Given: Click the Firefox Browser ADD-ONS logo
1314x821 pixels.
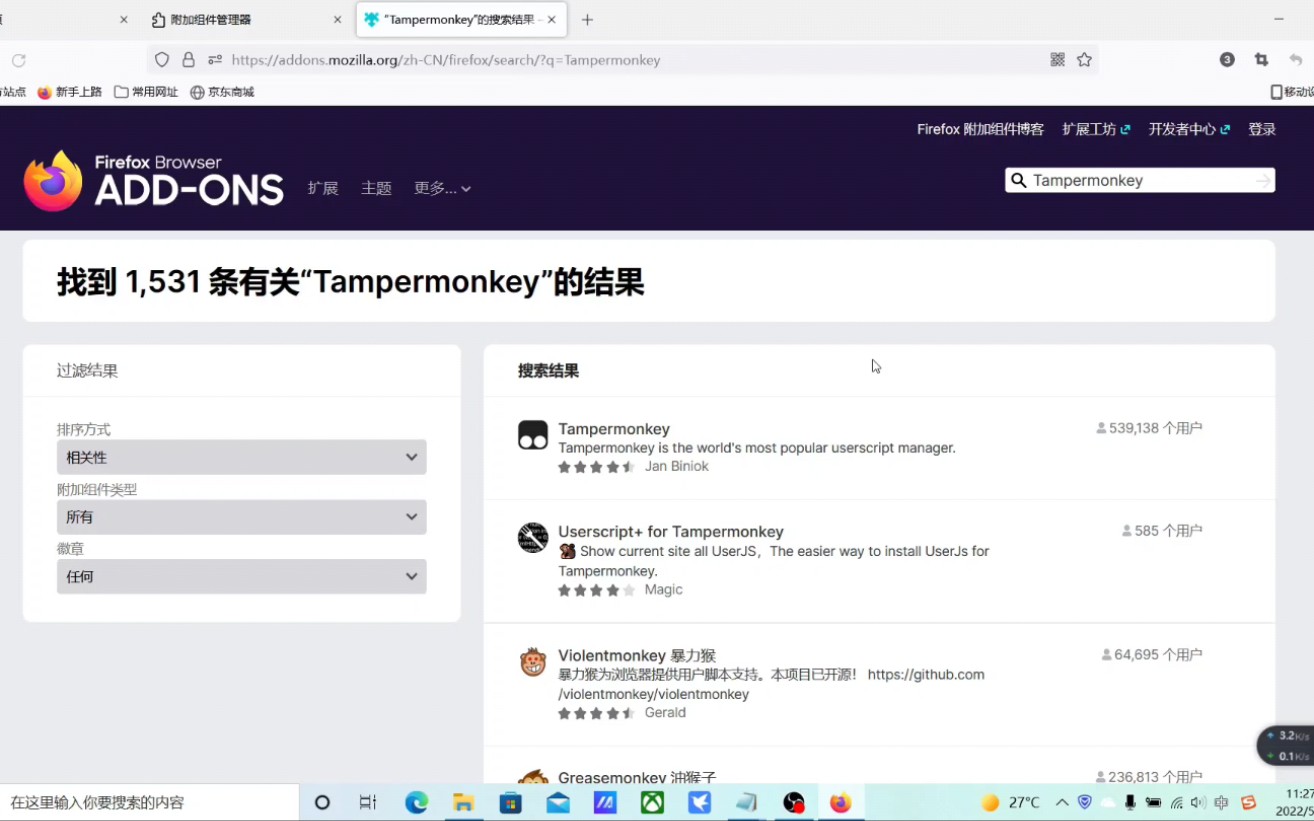Looking at the screenshot, I should pyautogui.click(x=153, y=181).
